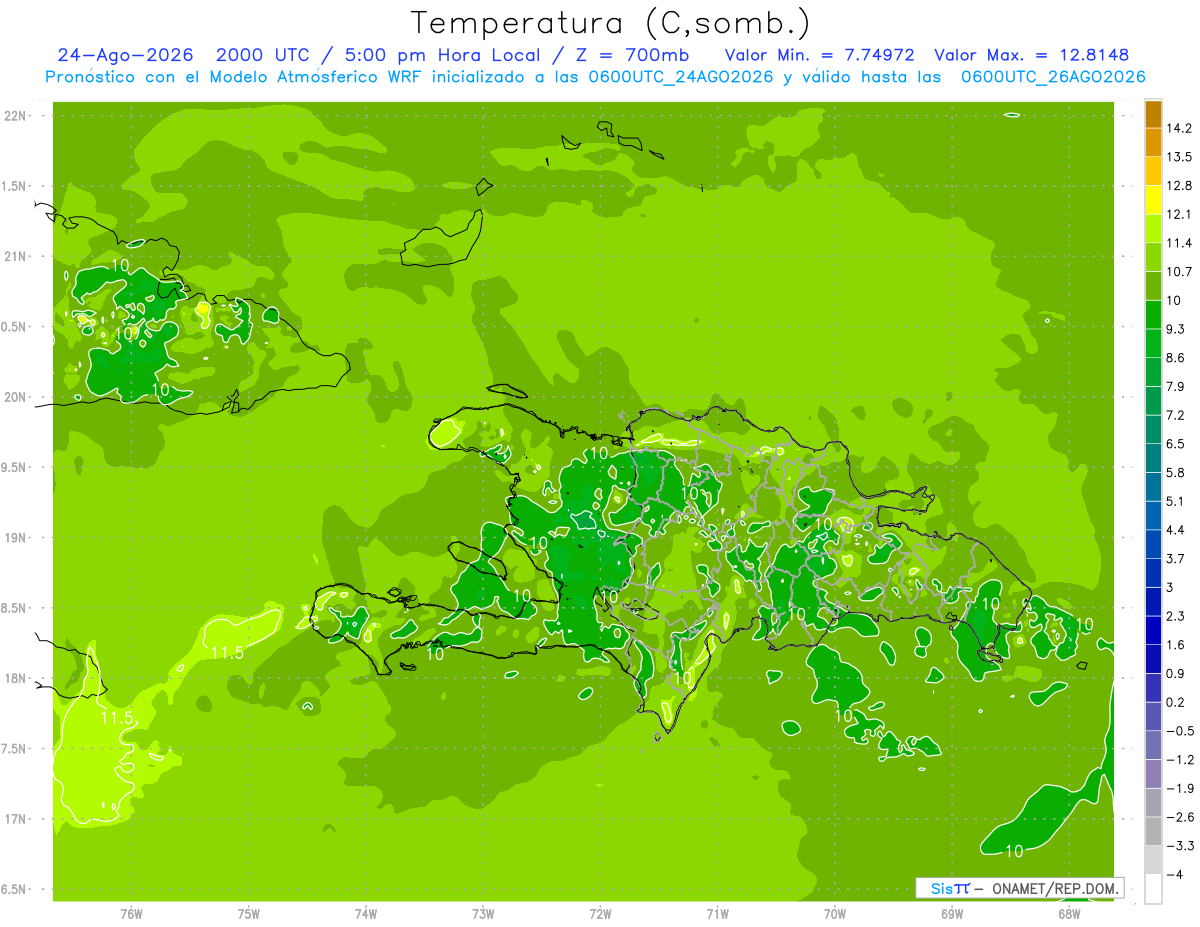This screenshot has width=1200, height=927.
Task: Click the '73W' longitude axis label
Action: (x=483, y=913)
